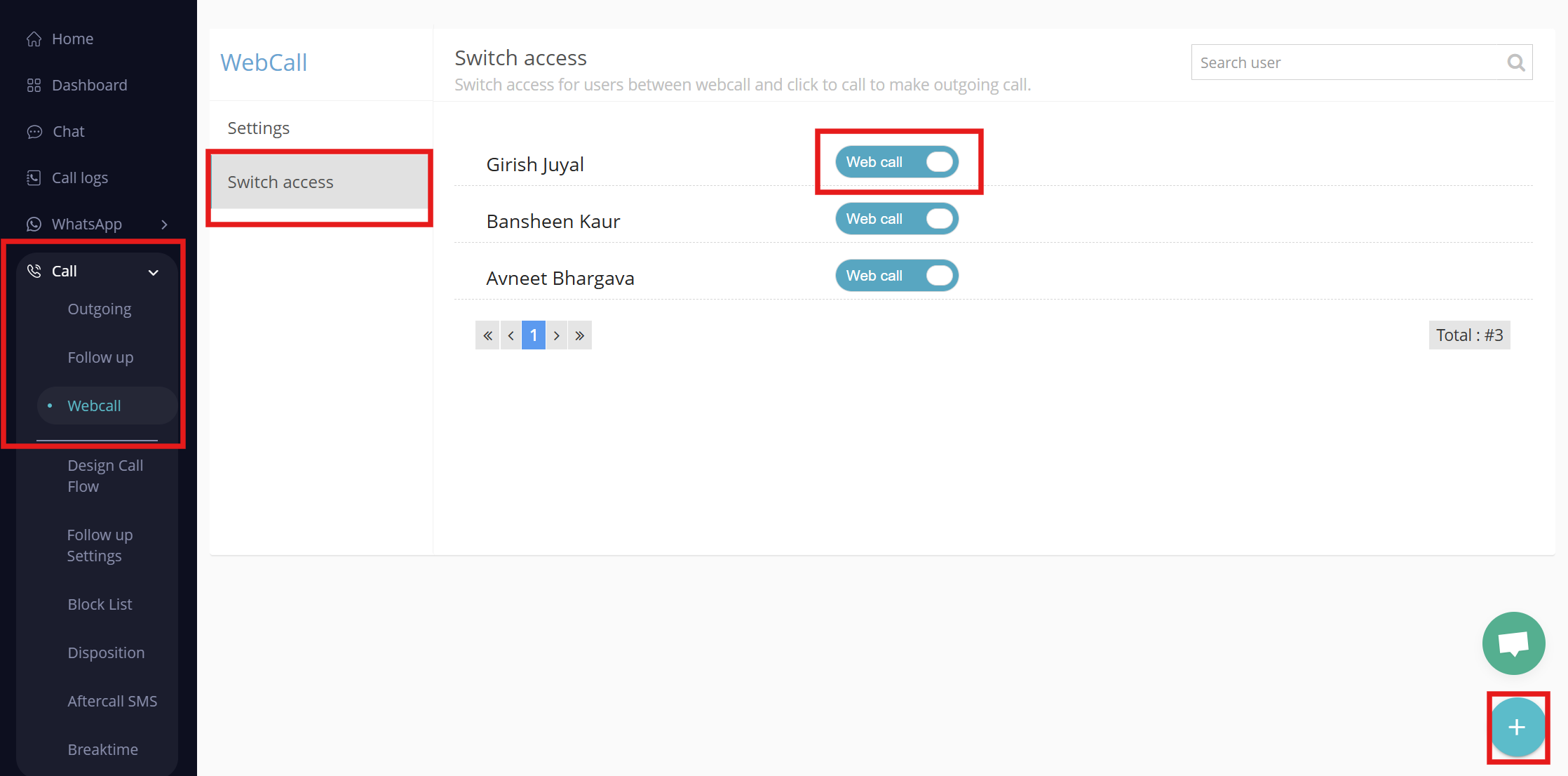Expand the WhatsApp submenu arrow
This screenshot has height=776, width=1568.
[164, 225]
